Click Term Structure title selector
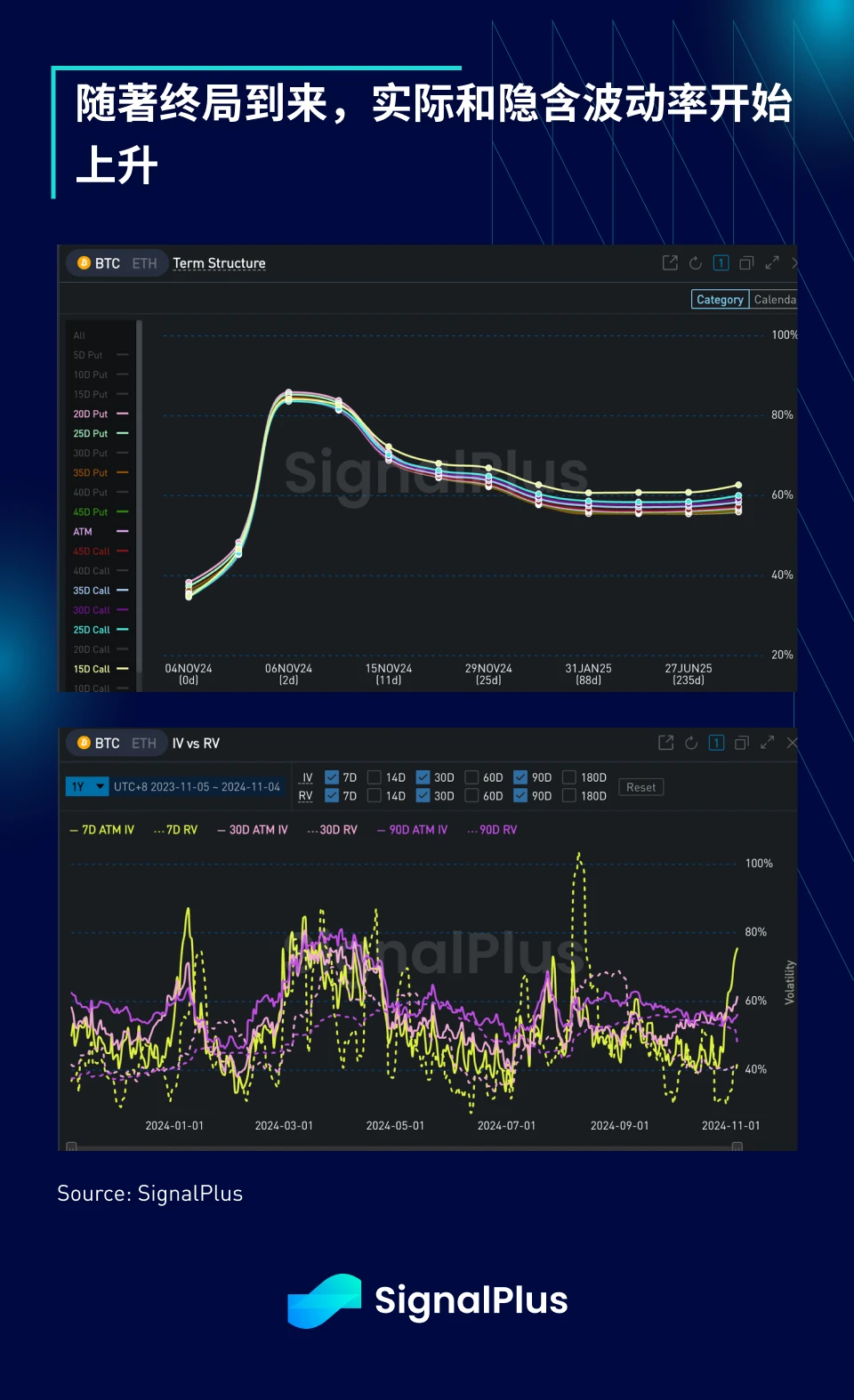The width and height of the screenshot is (854, 1400). [219, 263]
